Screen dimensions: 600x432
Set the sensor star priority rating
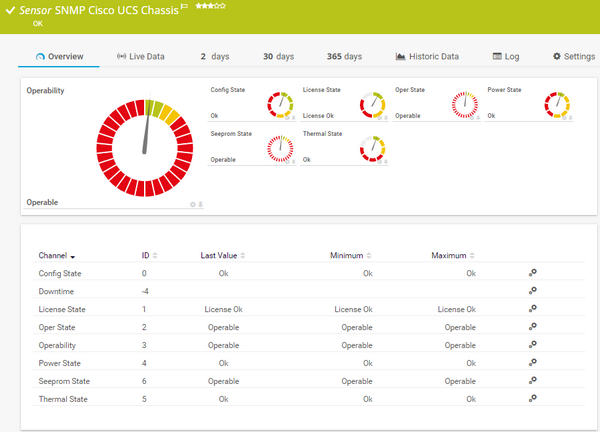point(209,6)
